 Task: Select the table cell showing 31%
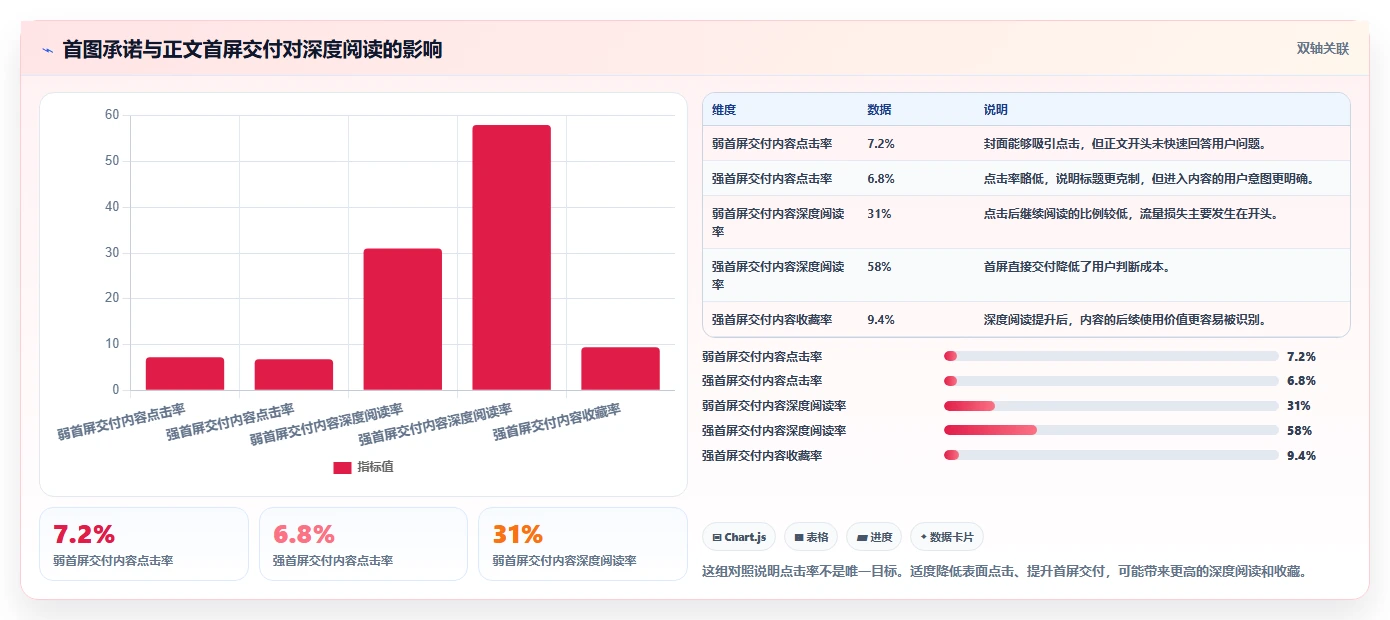[x=879, y=214]
